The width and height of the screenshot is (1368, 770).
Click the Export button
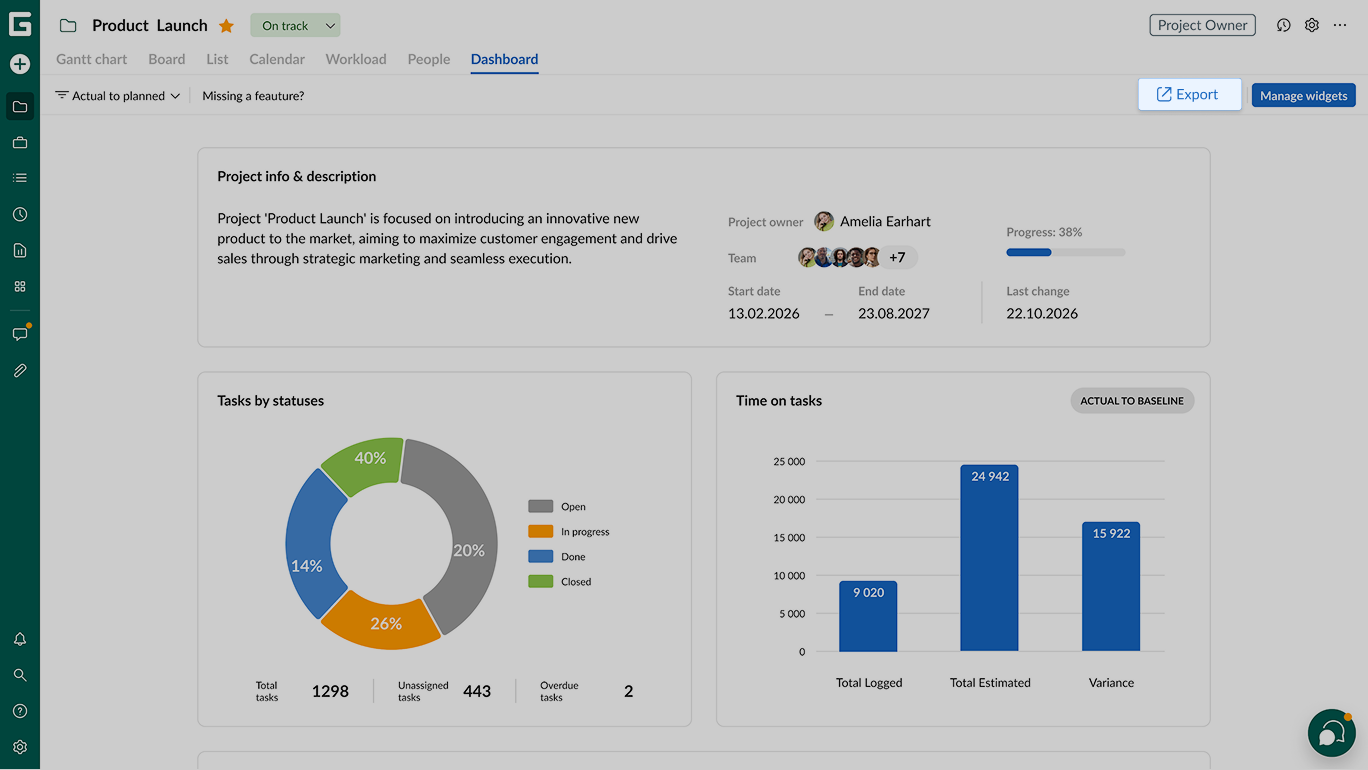click(x=1190, y=95)
